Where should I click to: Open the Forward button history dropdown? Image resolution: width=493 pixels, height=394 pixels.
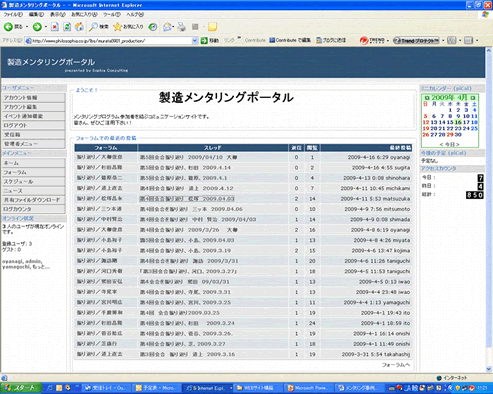tap(46, 27)
